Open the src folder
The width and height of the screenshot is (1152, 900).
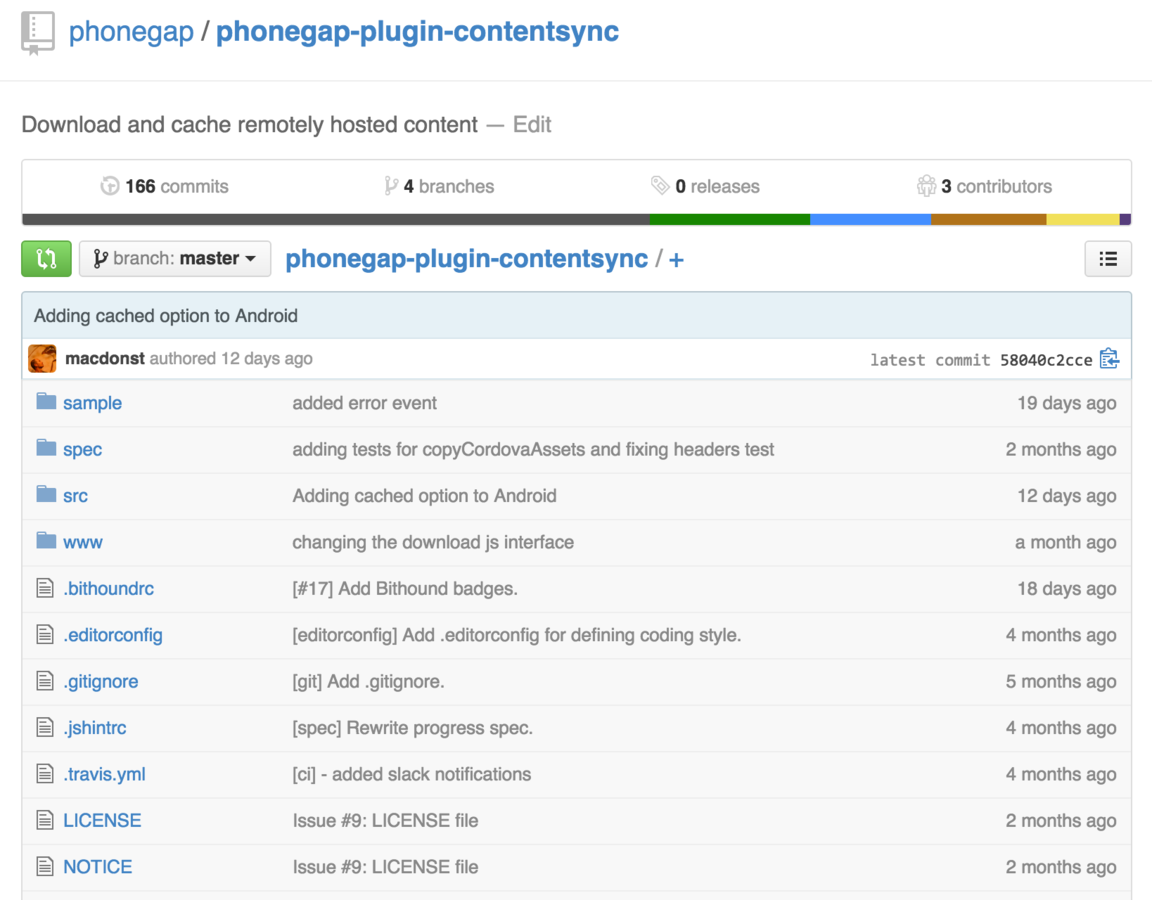75,495
